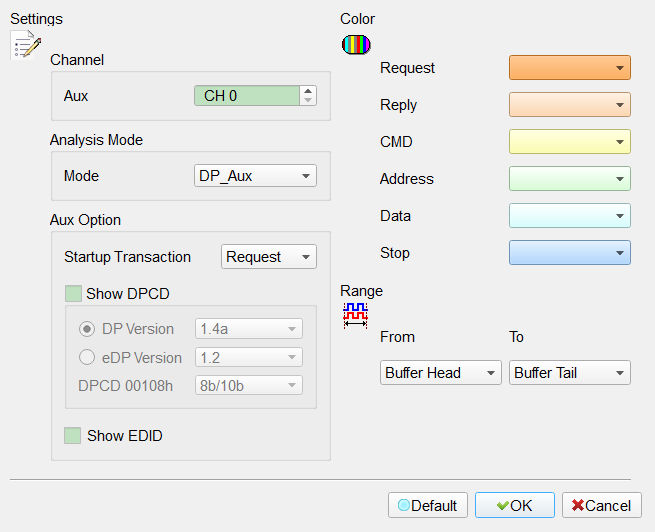Click the Range waveform icon
655x532 pixels.
[355, 315]
